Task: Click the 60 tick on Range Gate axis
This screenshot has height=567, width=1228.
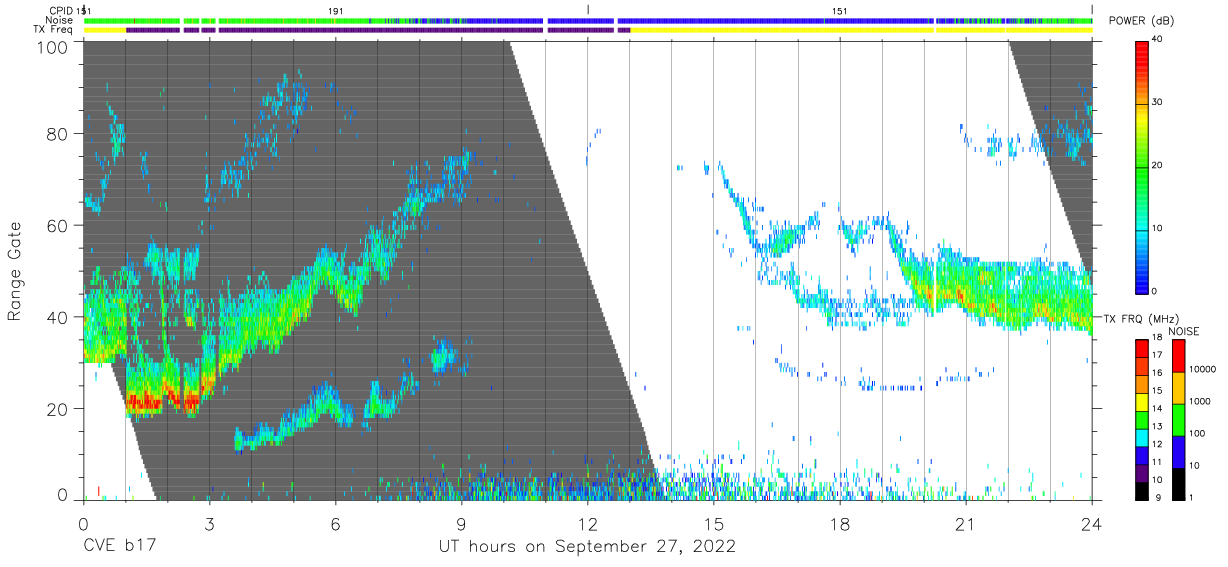Action: pyautogui.click(x=59, y=226)
